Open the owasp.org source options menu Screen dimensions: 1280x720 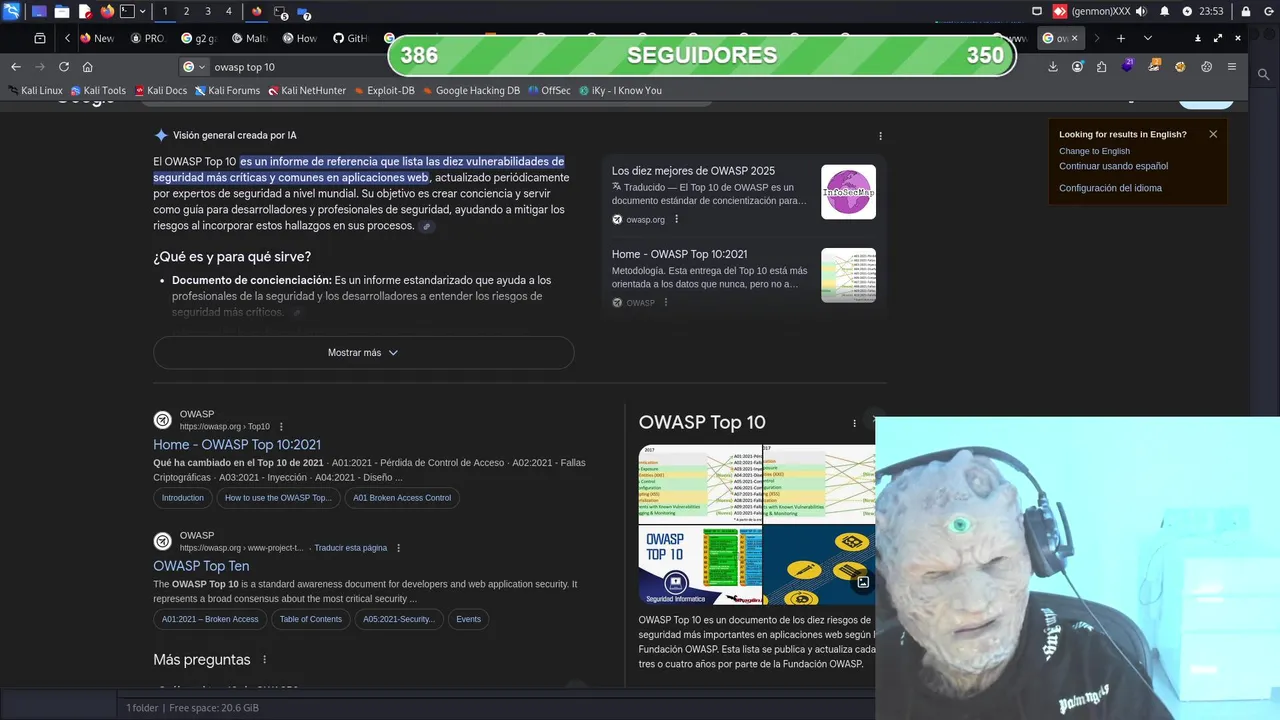(676, 220)
